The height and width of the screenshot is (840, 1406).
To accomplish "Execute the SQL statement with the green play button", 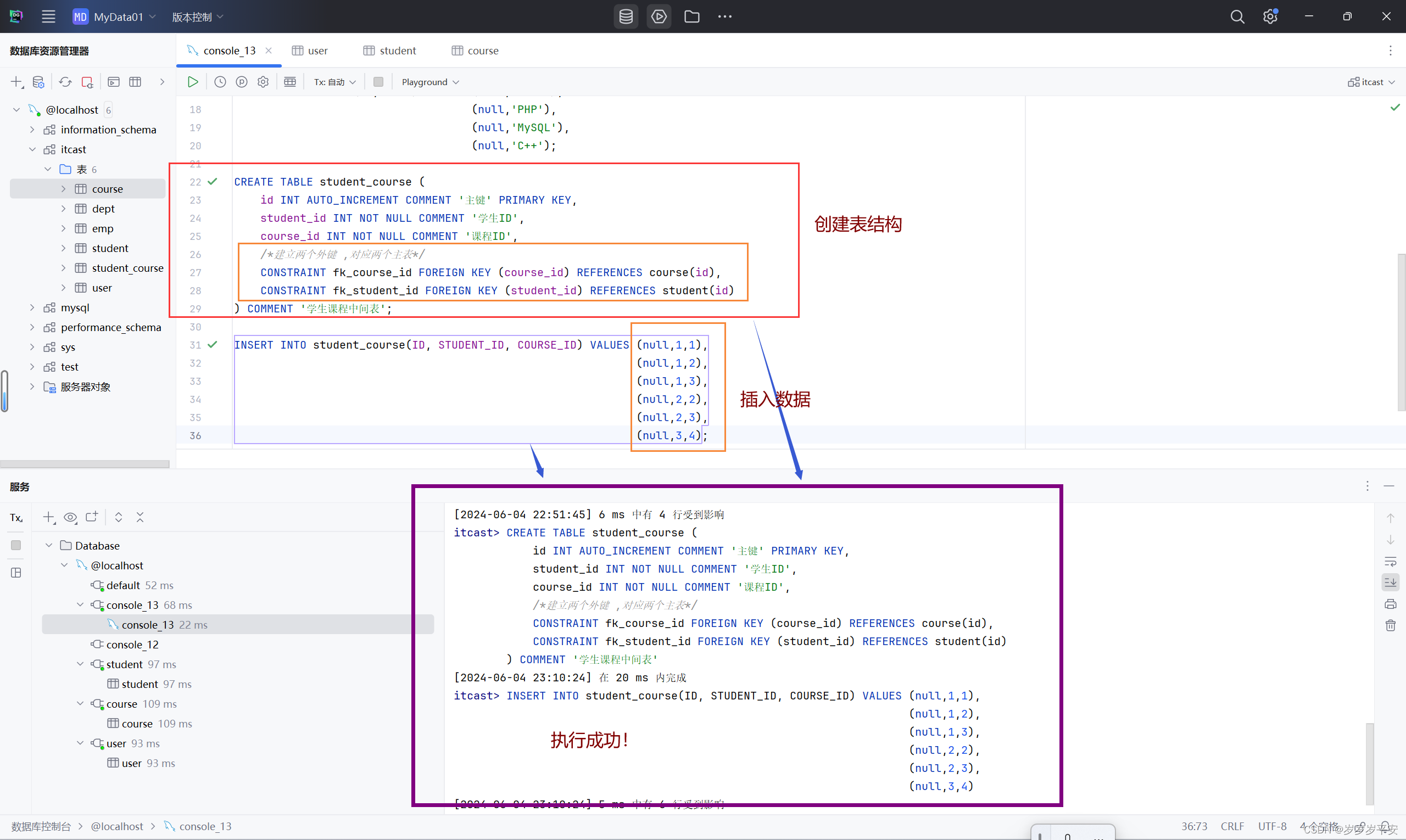I will (193, 81).
